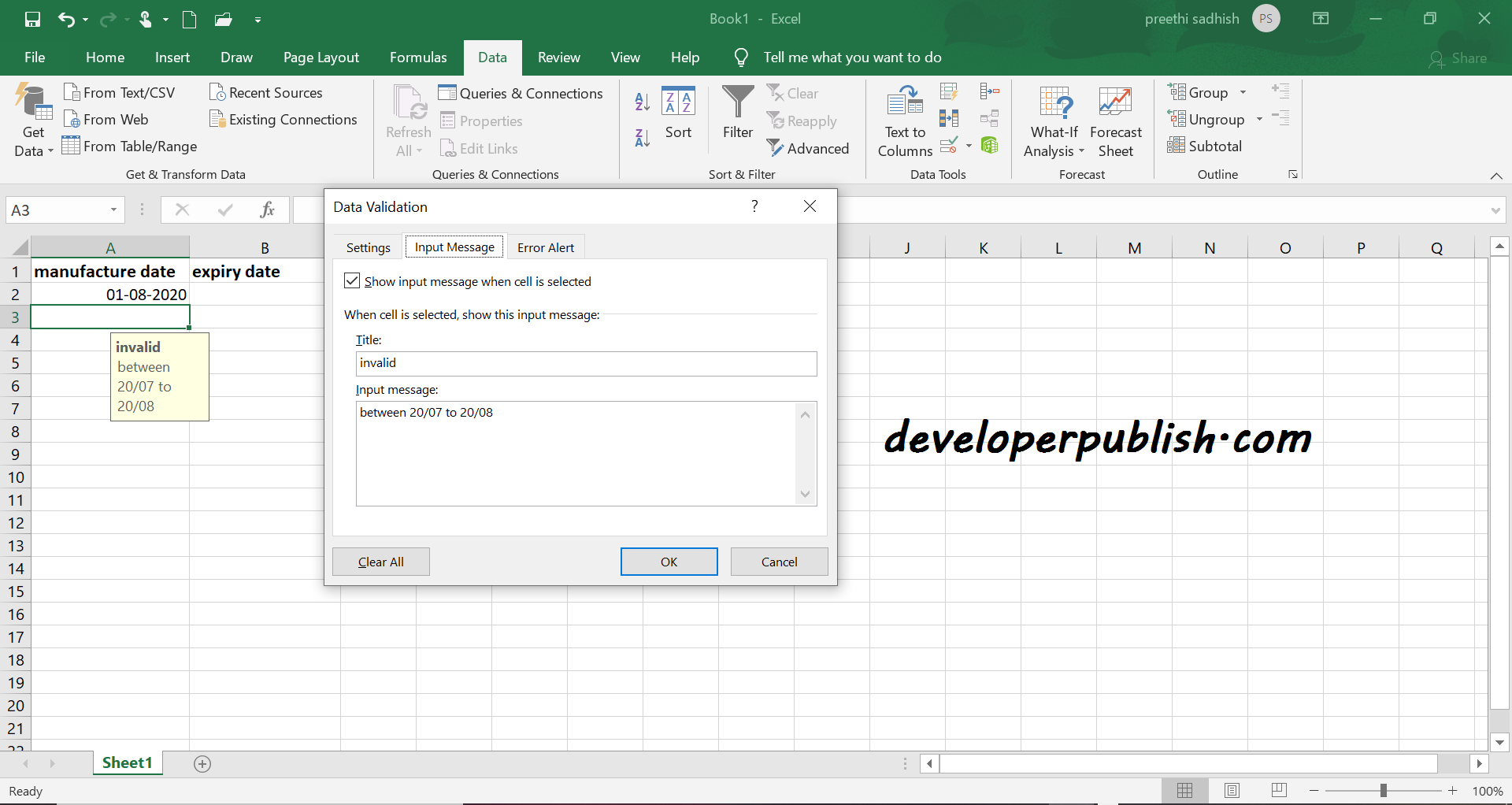The width and height of the screenshot is (1512, 805).
Task: Expand the Group dropdown arrow
Action: [x=1242, y=92]
